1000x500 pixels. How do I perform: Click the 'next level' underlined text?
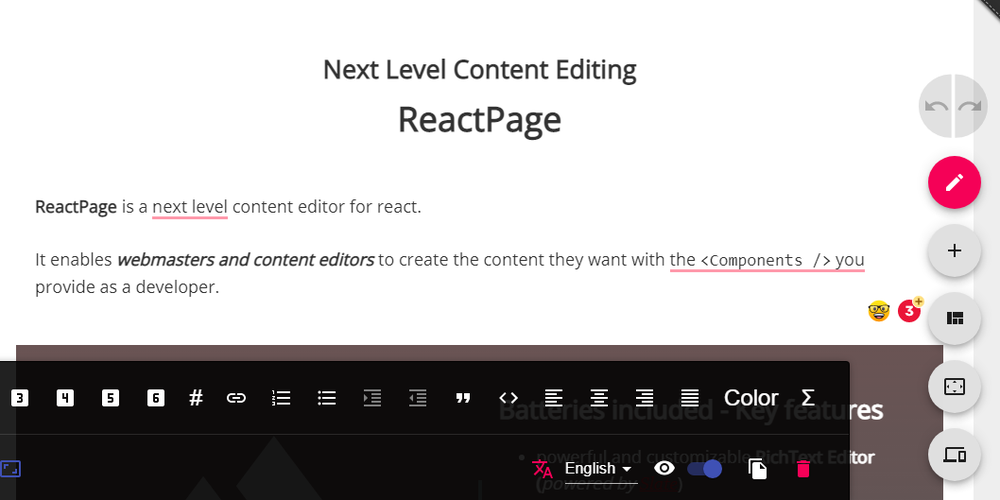[x=189, y=207]
